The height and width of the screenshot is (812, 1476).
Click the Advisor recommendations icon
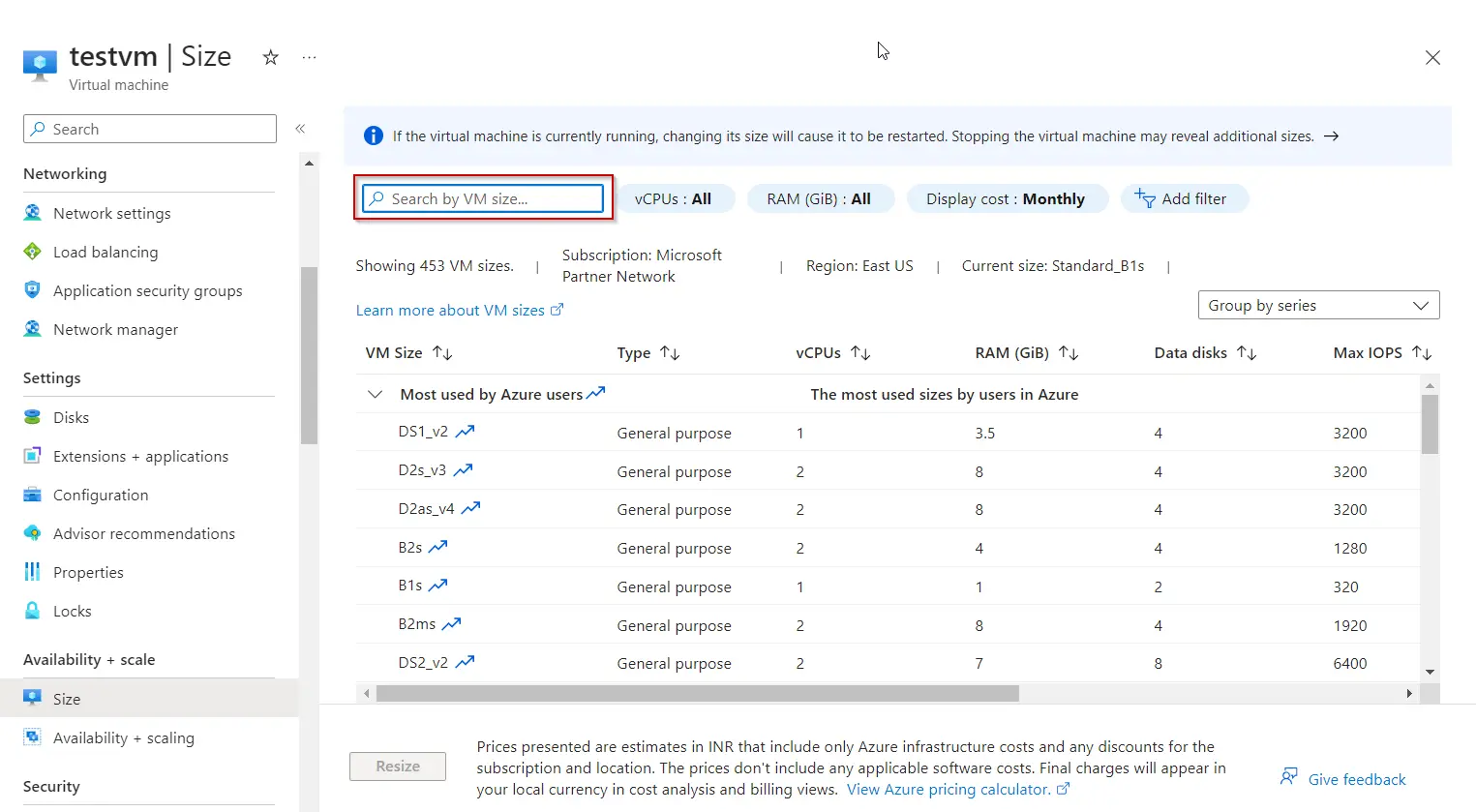pyautogui.click(x=33, y=533)
